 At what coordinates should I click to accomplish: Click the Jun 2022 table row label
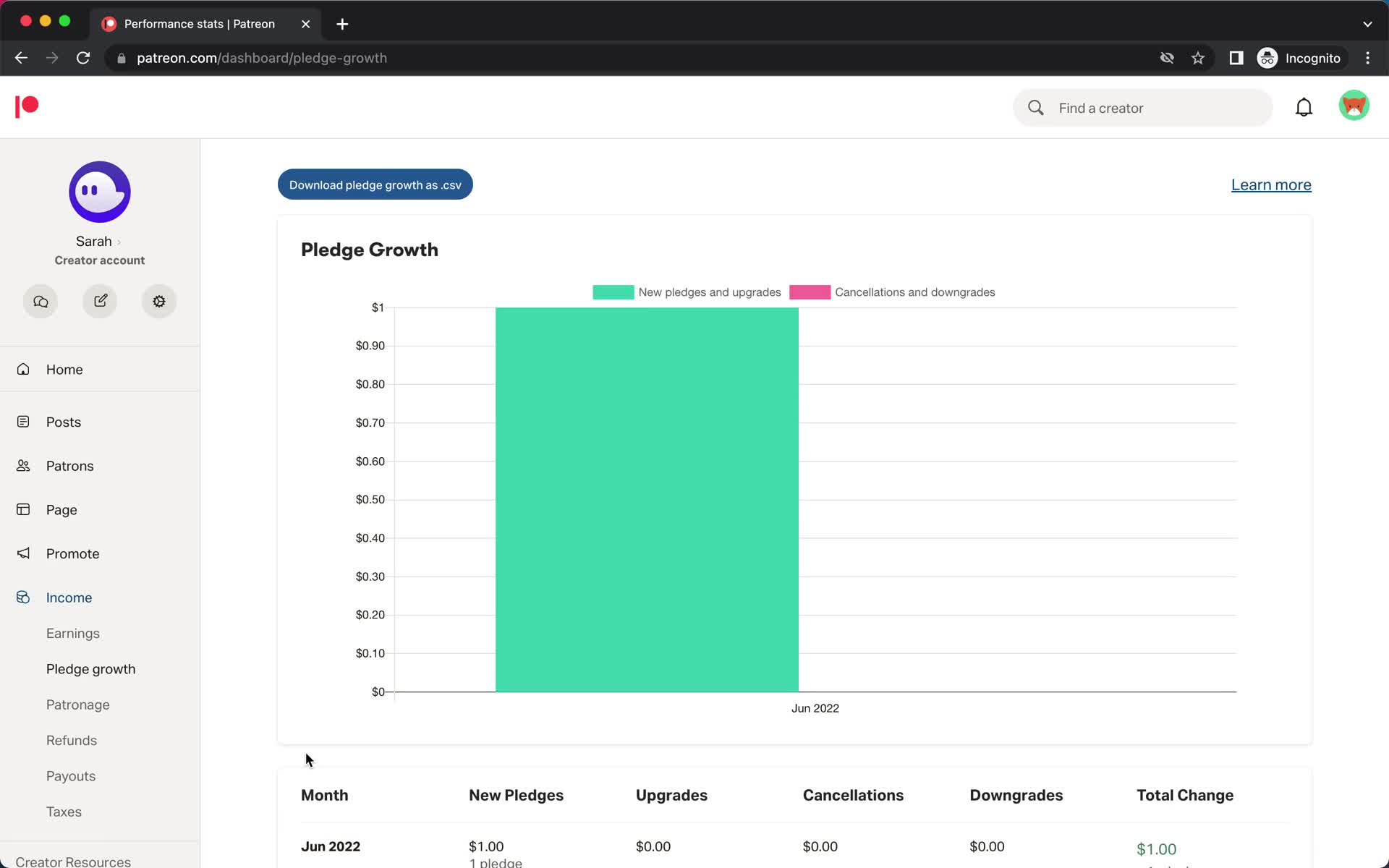(x=331, y=846)
